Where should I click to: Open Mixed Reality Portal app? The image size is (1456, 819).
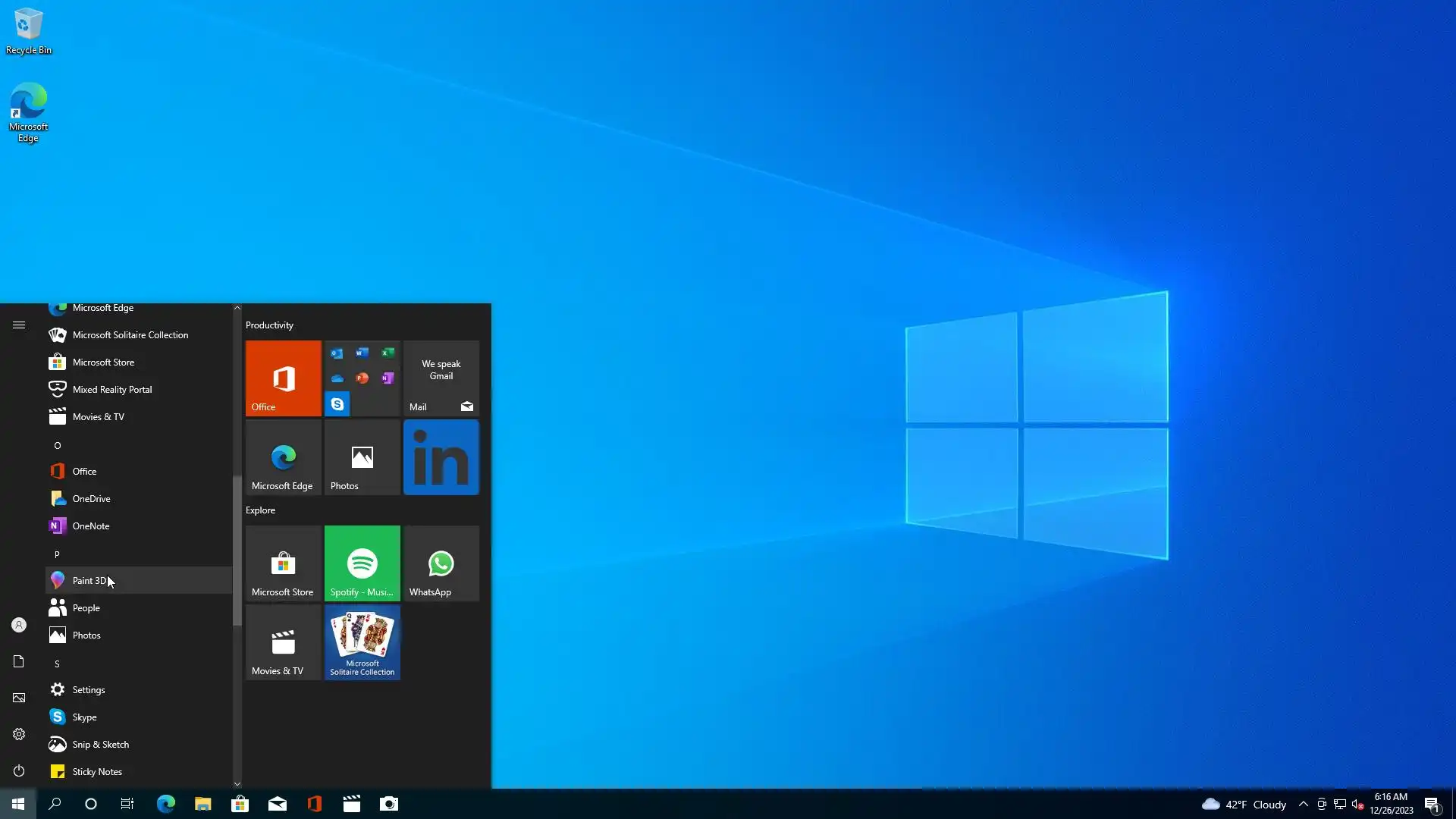[111, 389]
